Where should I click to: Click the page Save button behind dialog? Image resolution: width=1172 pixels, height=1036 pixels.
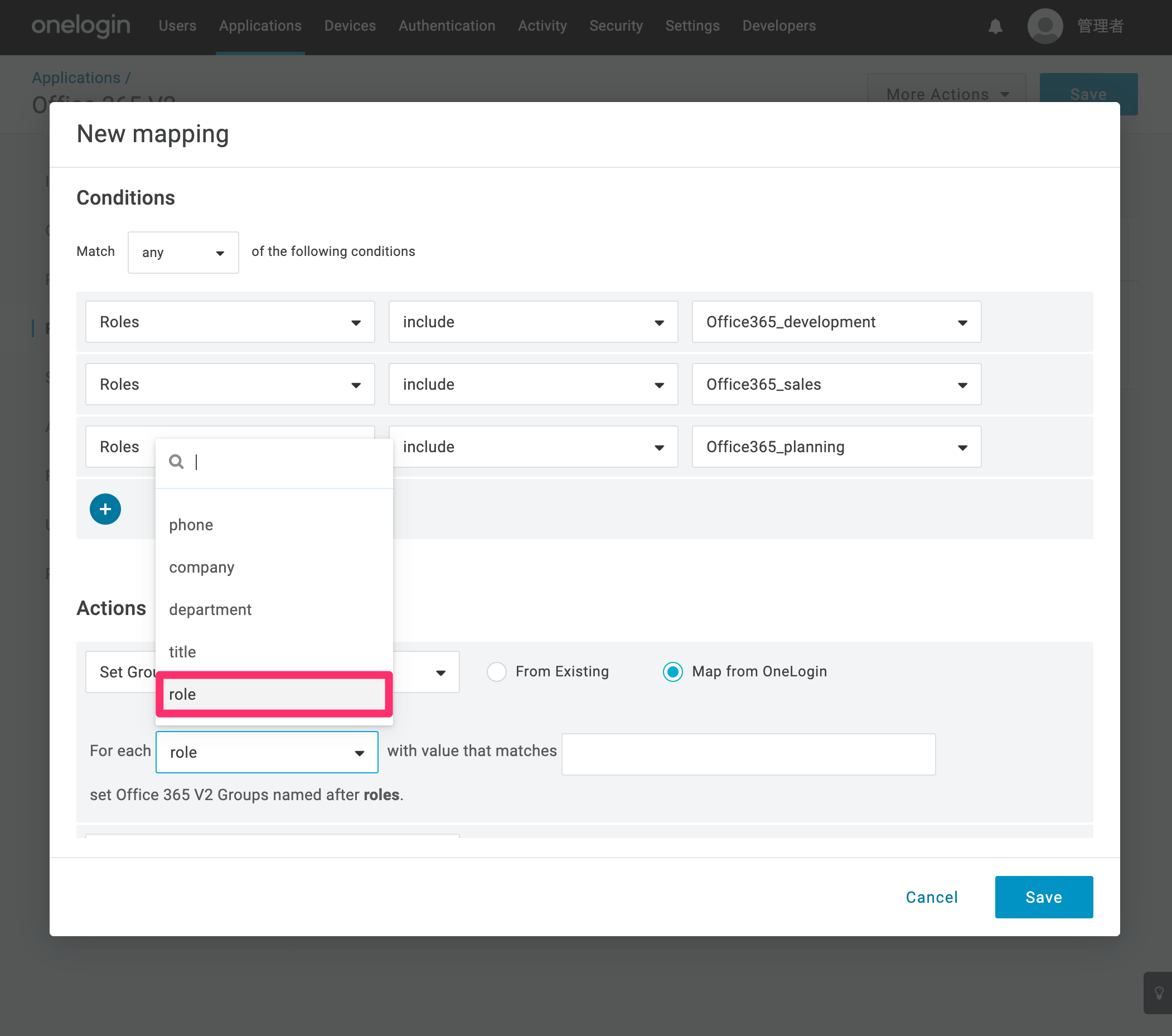click(x=1089, y=94)
